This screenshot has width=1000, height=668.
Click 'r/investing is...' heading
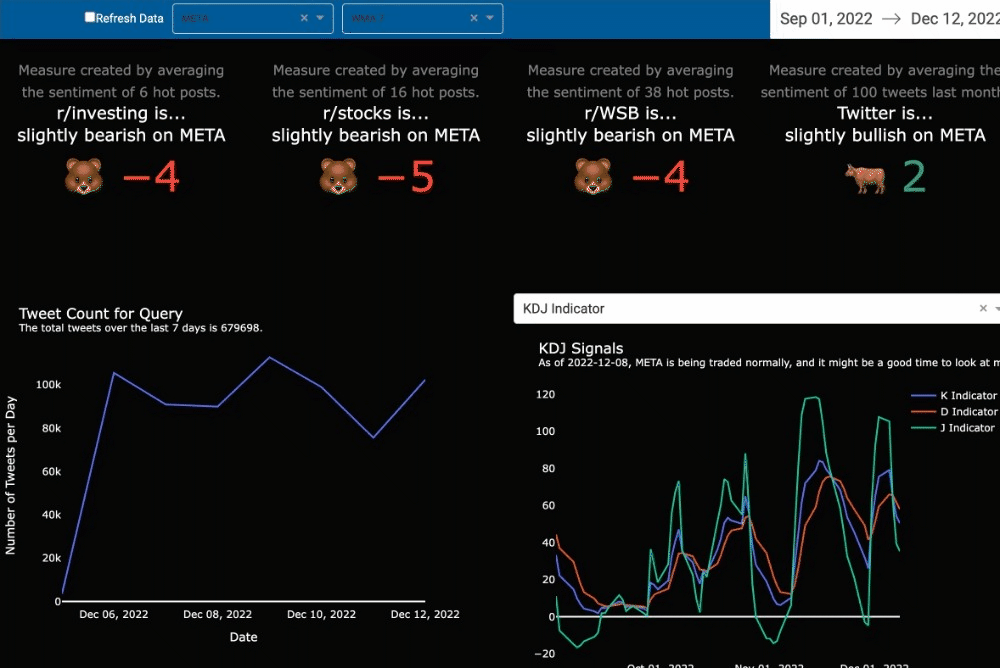coord(121,113)
